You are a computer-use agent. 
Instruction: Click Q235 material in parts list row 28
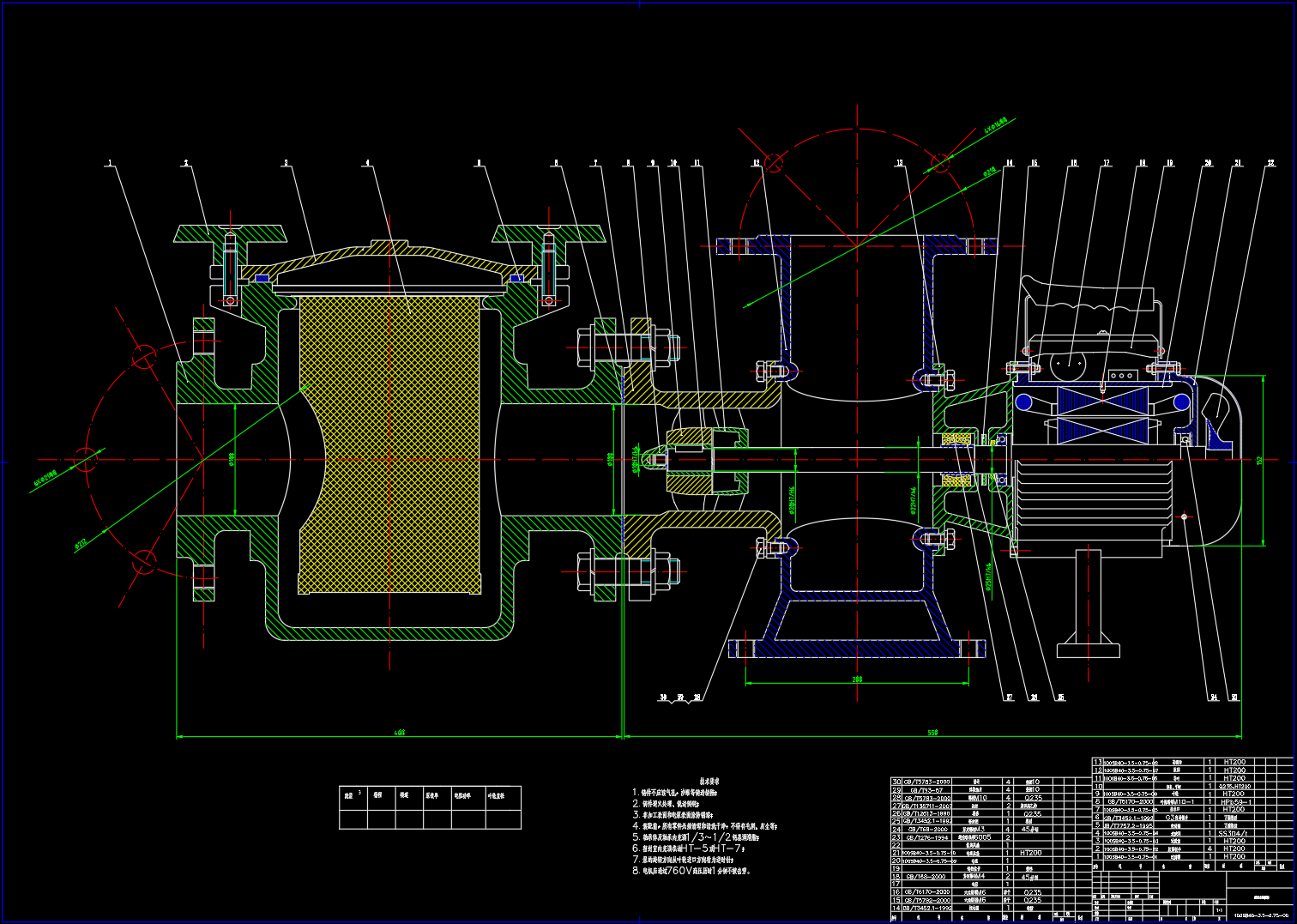point(1033,798)
